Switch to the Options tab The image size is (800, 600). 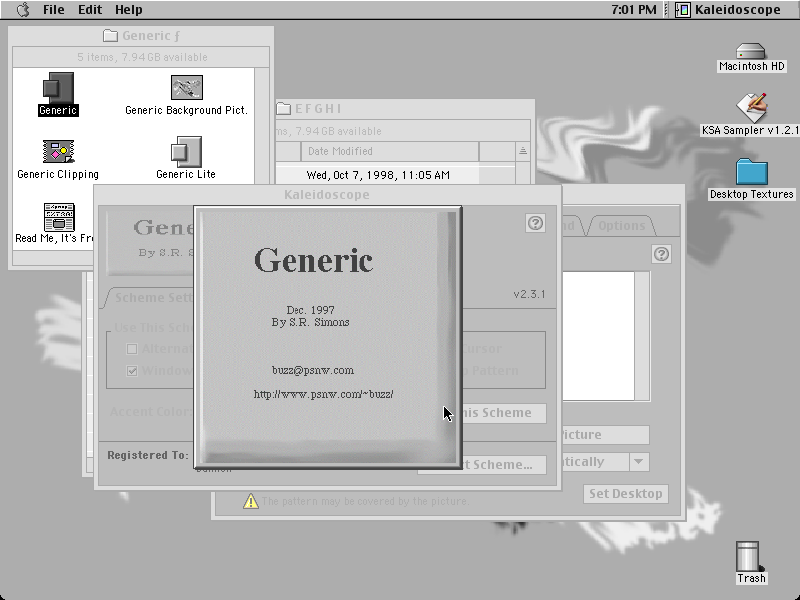click(x=621, y=226)
